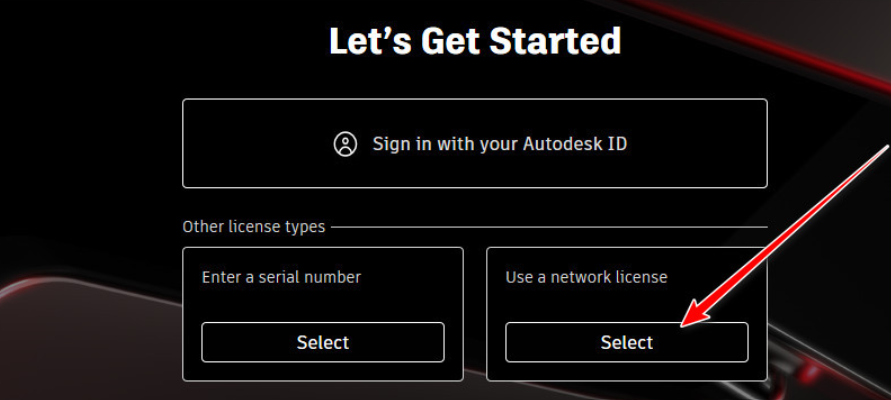Select the serial number license option
The image size is (891, 400).
322,342
